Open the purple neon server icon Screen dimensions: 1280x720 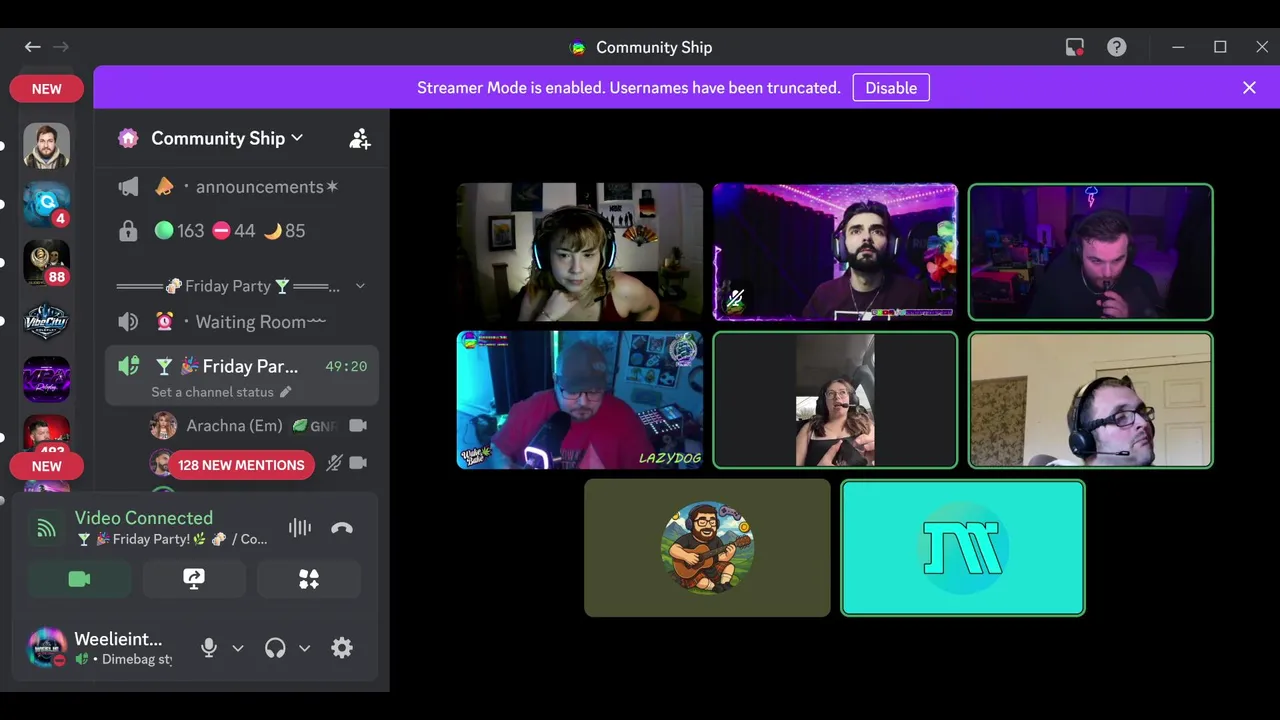coord(46,379)
